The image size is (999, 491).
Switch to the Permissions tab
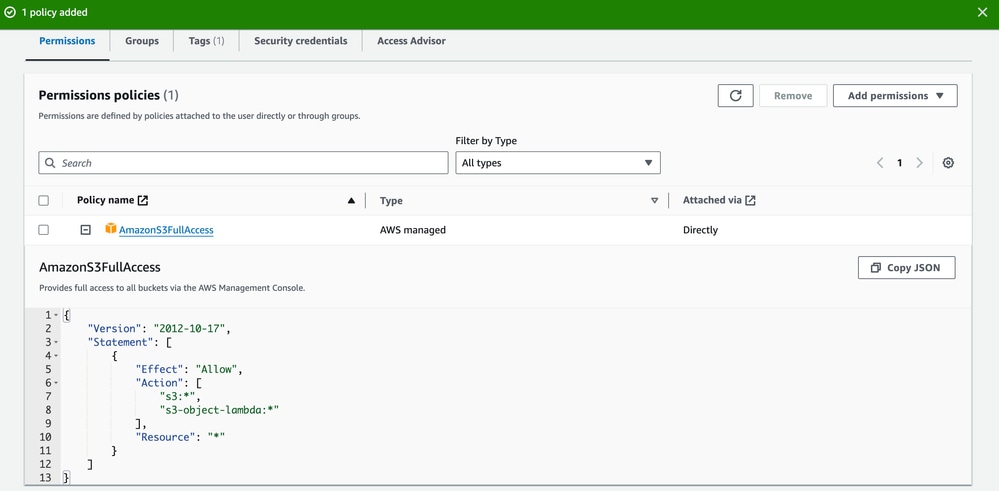coord(67,41)
